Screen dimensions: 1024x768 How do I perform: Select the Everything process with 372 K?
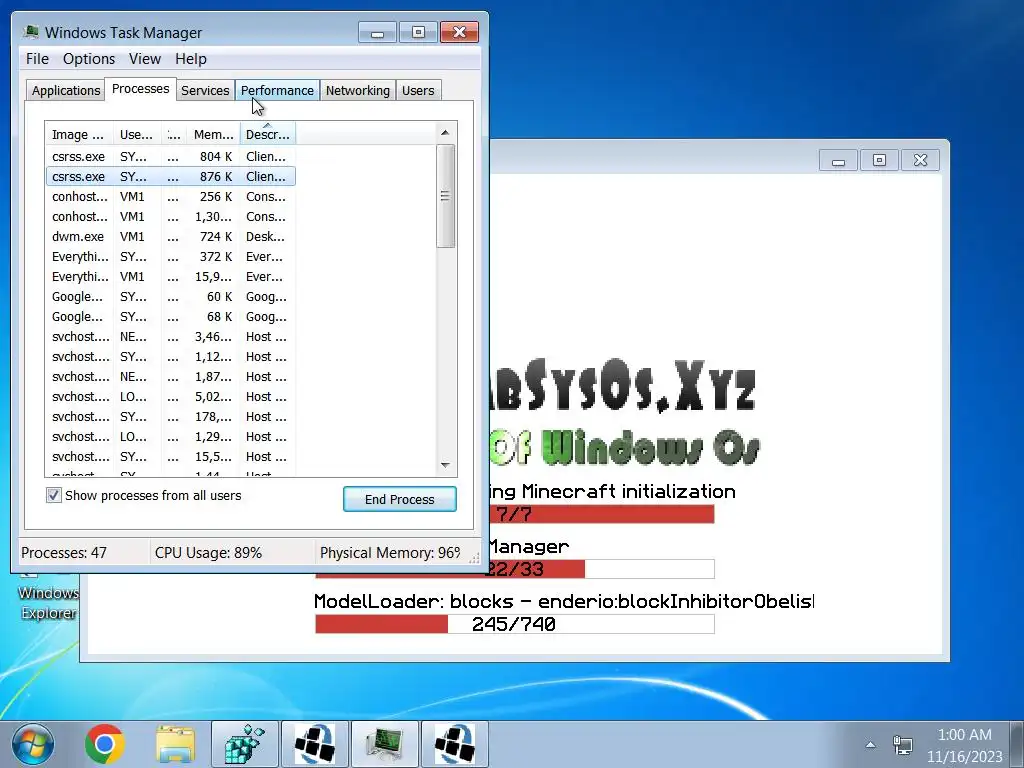pyautogui.click(x=170, y=257)
